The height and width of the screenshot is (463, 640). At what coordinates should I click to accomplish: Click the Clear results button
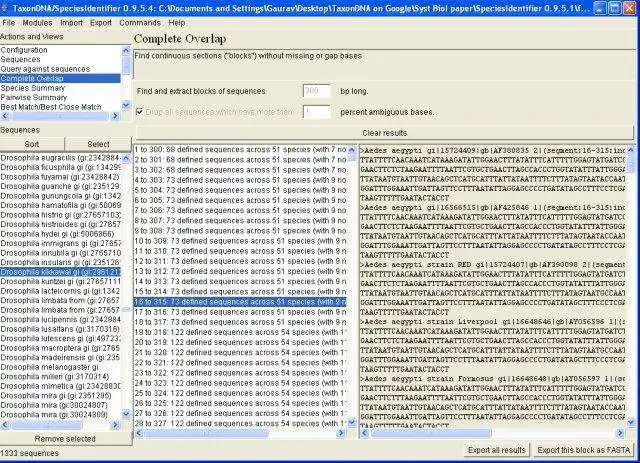click(384, 133)
